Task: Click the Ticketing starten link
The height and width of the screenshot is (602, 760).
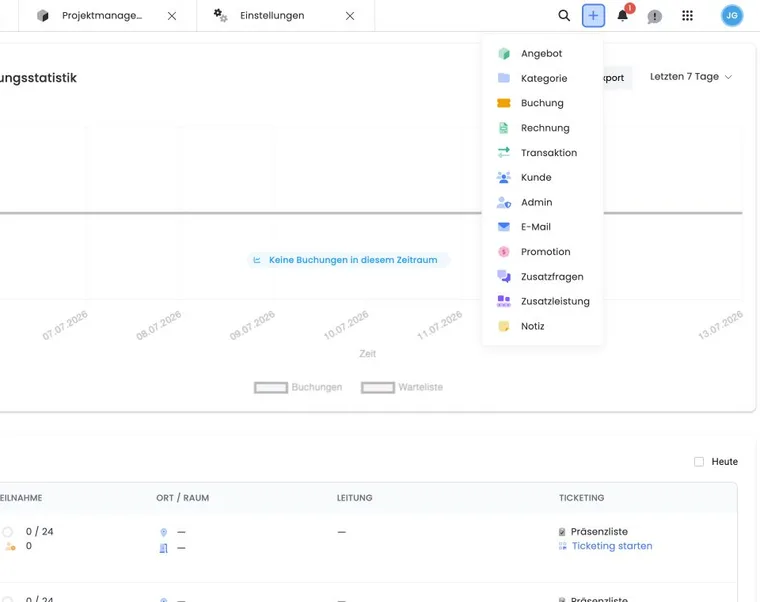Action: coord(612,546)
